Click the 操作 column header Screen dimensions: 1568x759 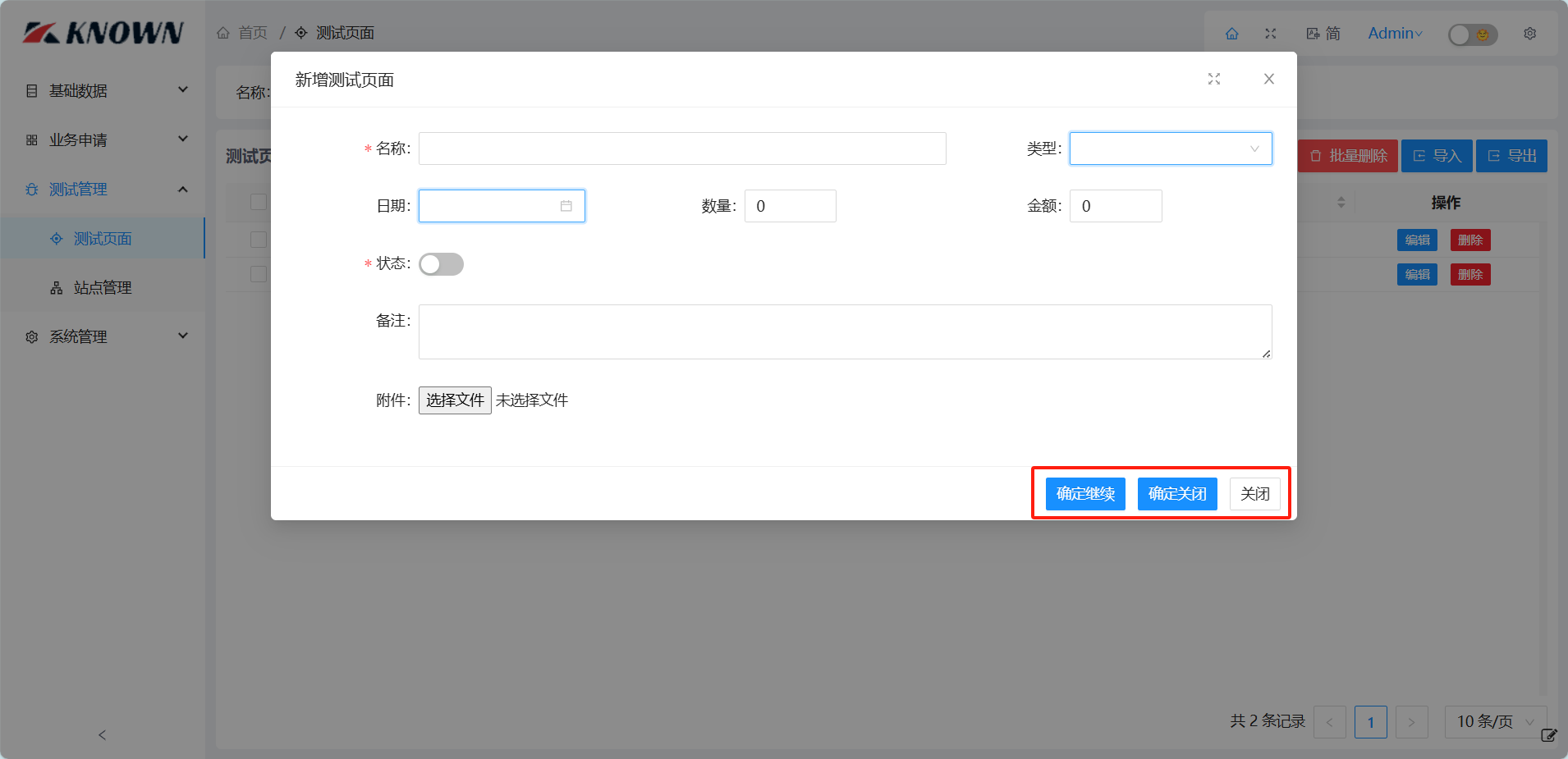(x=1446, y=203)
